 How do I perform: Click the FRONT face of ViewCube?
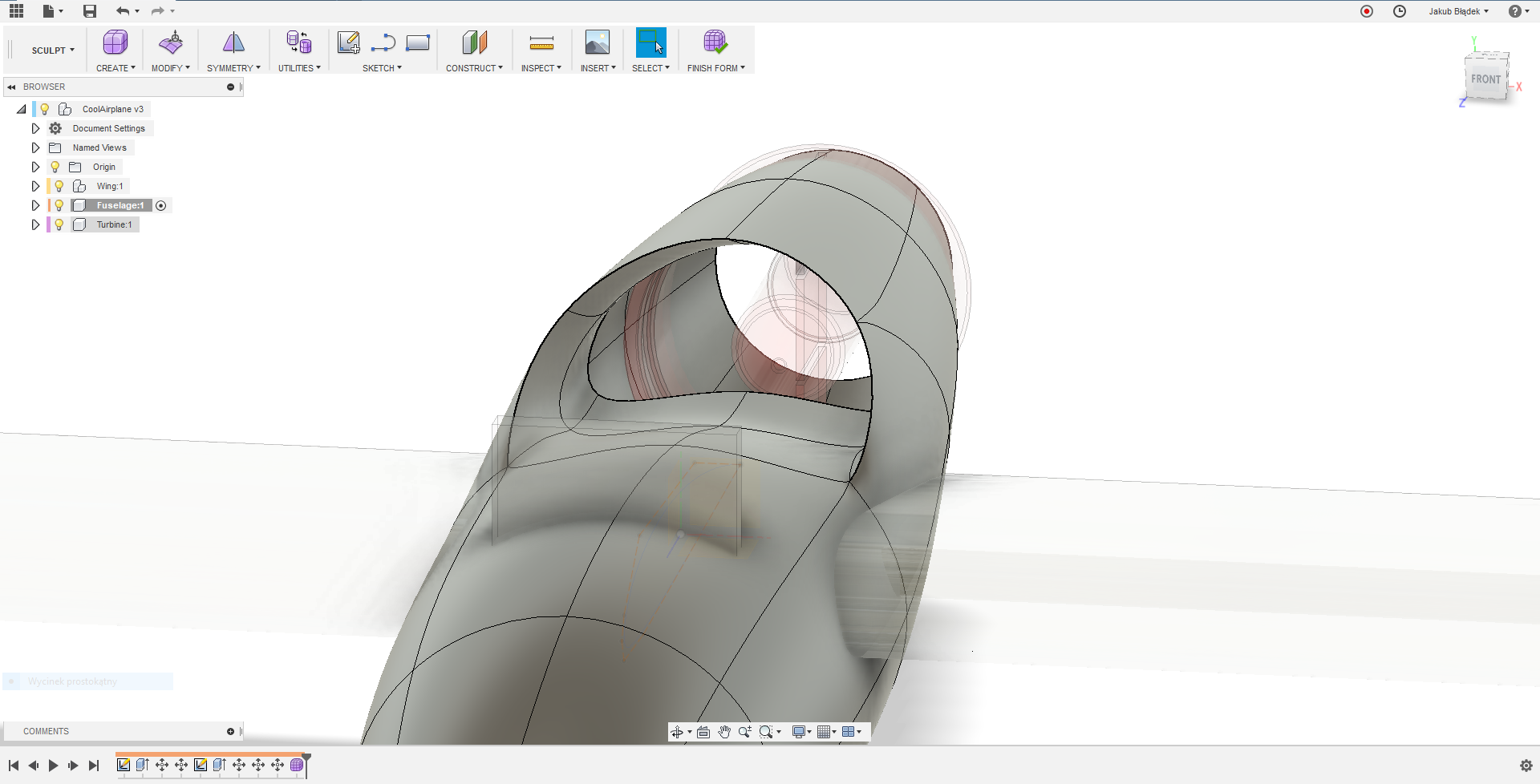(1485, 79)
